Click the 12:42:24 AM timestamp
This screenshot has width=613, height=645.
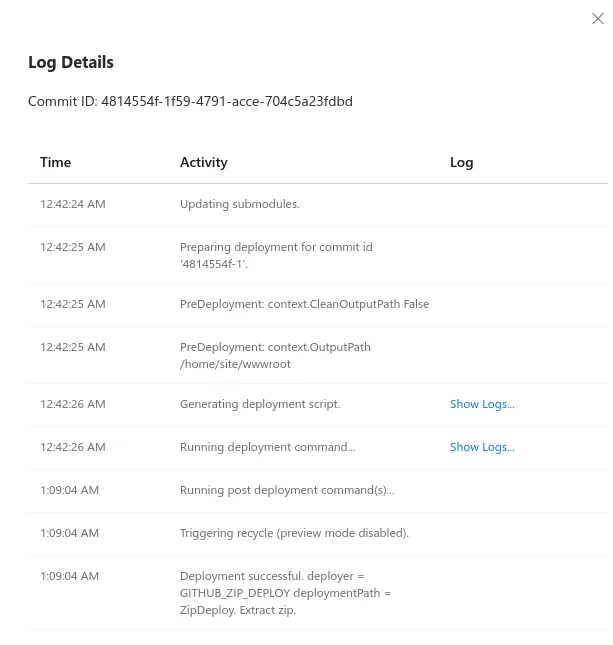(73, 204)
